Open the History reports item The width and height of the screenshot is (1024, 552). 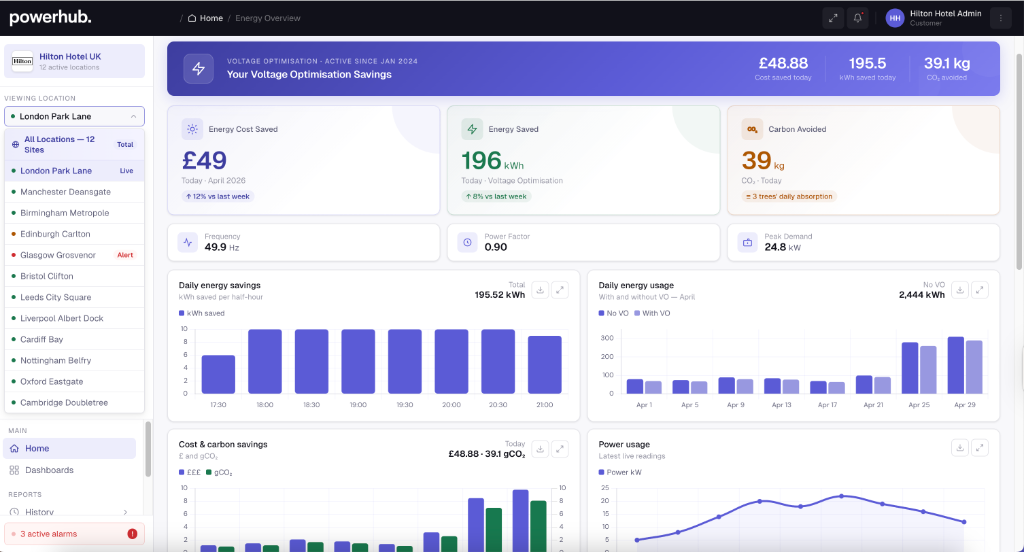(70, 512)
